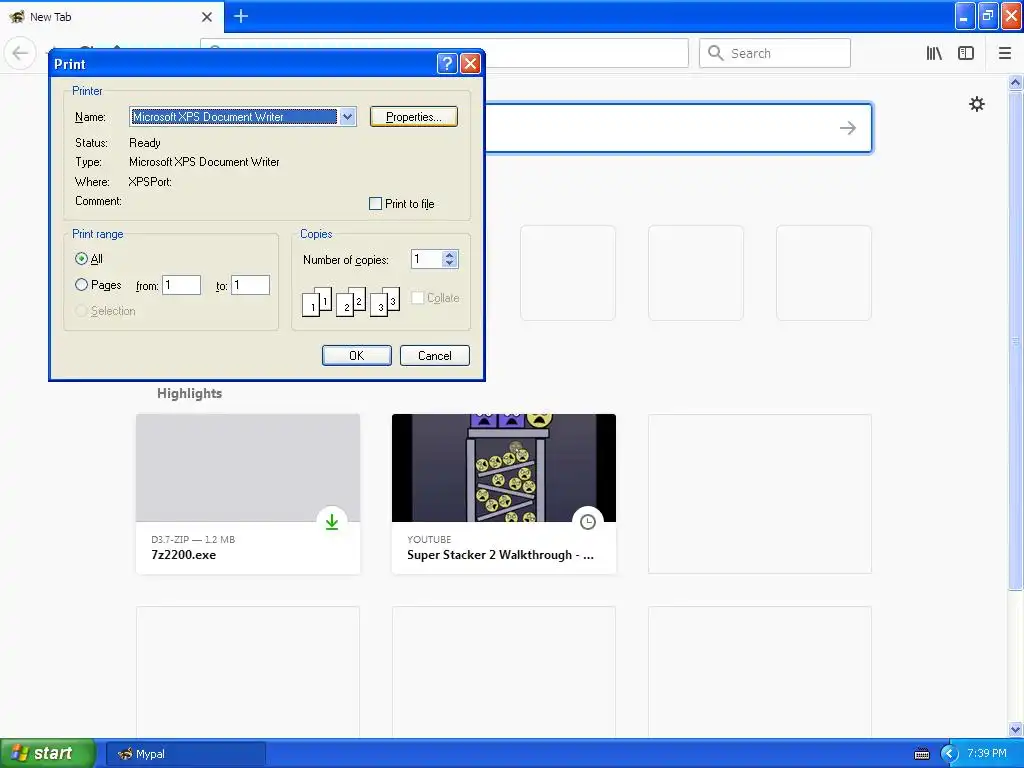
Task: Open the Library icon in the toolbar
Action: pyautogui.click(x=935, y=53)
